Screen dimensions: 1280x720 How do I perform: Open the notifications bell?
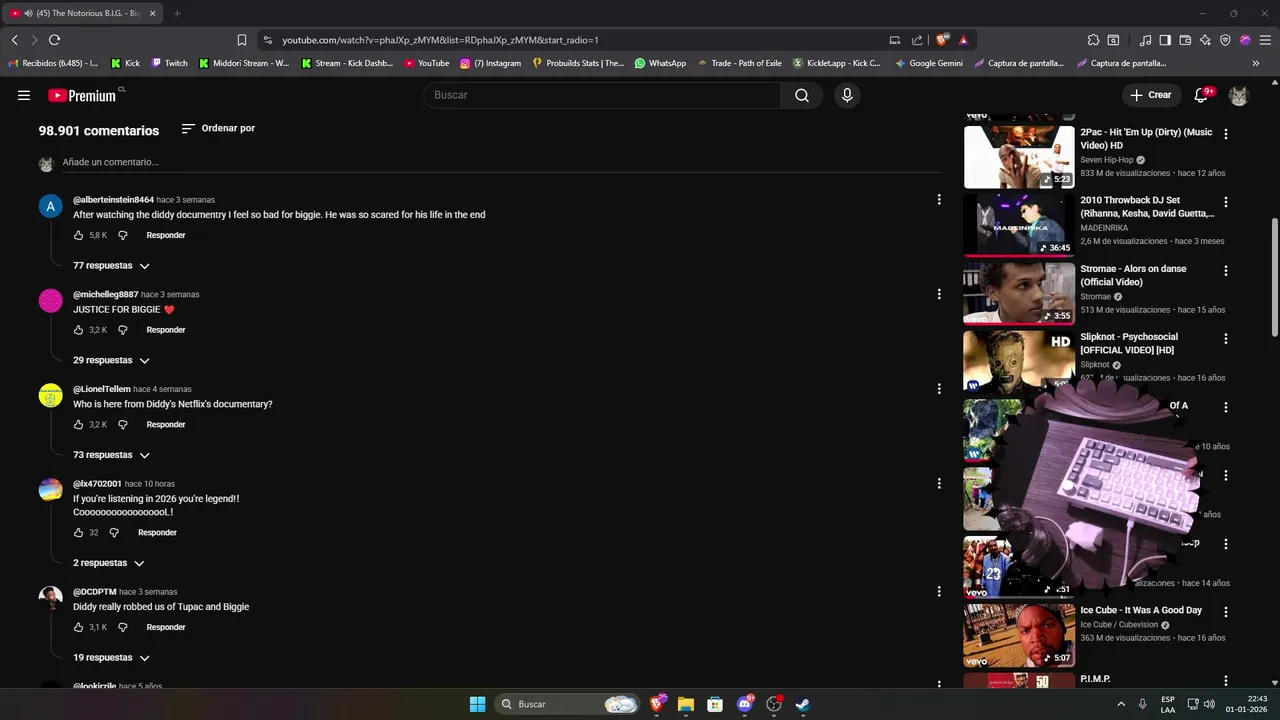[x=1201, y=95]
